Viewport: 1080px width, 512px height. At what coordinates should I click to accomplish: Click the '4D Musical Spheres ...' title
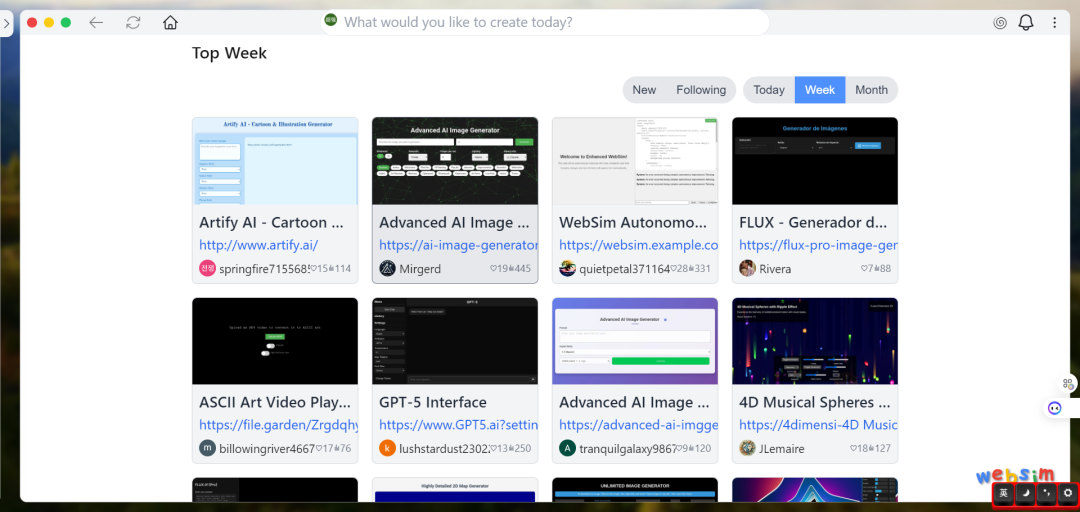816,402
